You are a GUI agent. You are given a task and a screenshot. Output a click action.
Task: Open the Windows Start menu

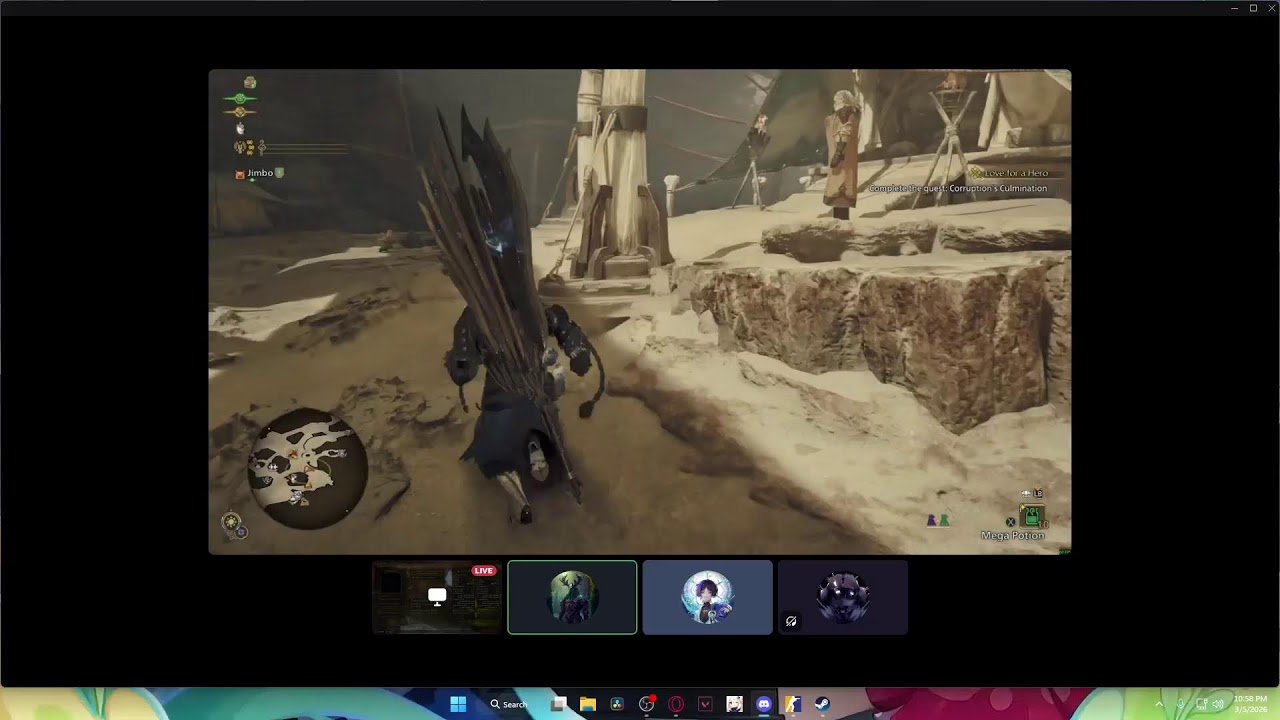(x=458, y=704)
